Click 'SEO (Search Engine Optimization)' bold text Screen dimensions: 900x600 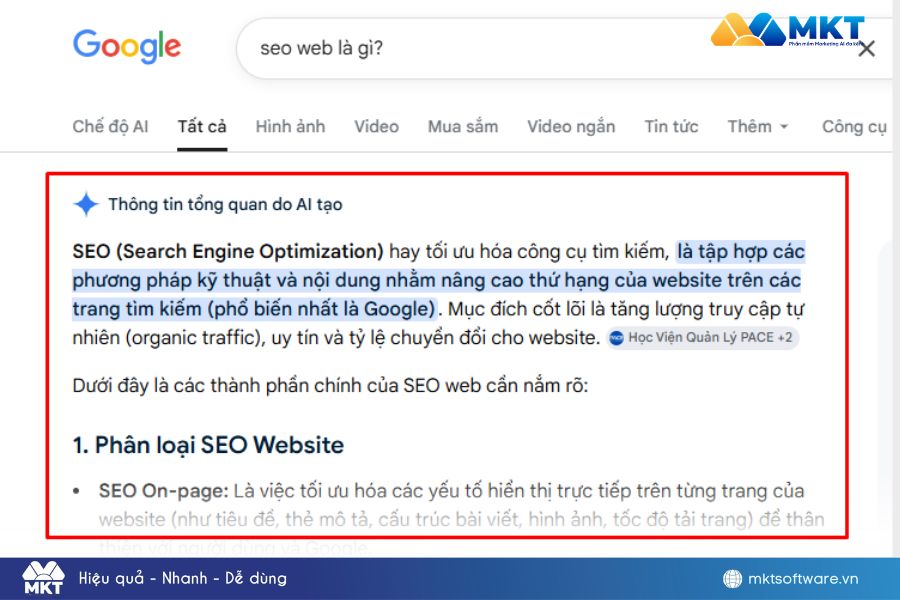[228, 251]
